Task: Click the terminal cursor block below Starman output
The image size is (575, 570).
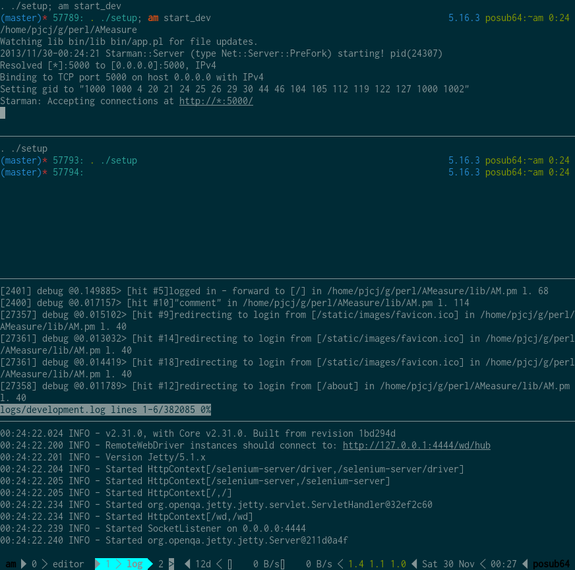Action: [3, 113]
